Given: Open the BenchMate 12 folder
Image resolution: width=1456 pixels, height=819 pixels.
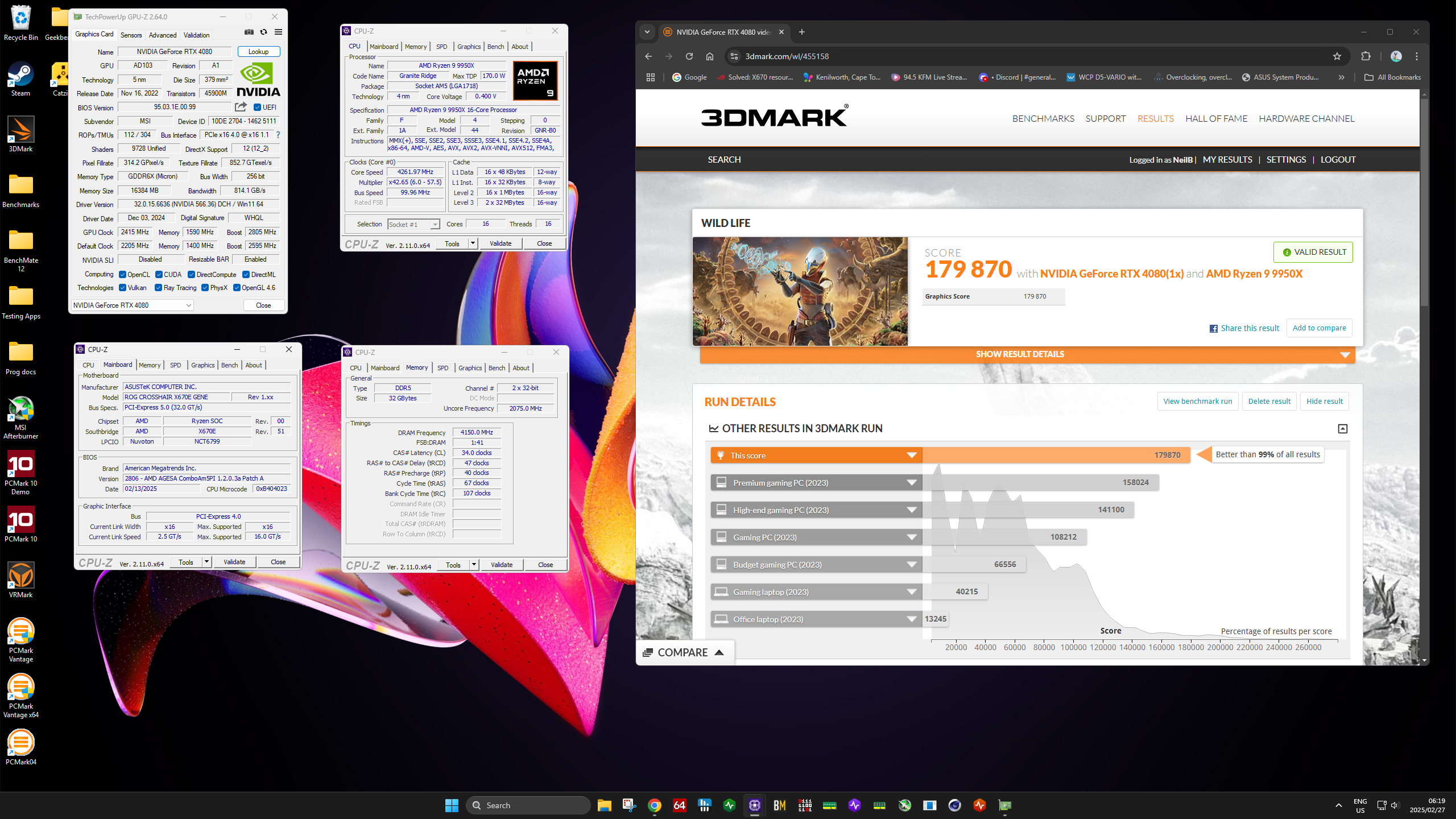Looking at the screenshot, I should tap(21, 250).
